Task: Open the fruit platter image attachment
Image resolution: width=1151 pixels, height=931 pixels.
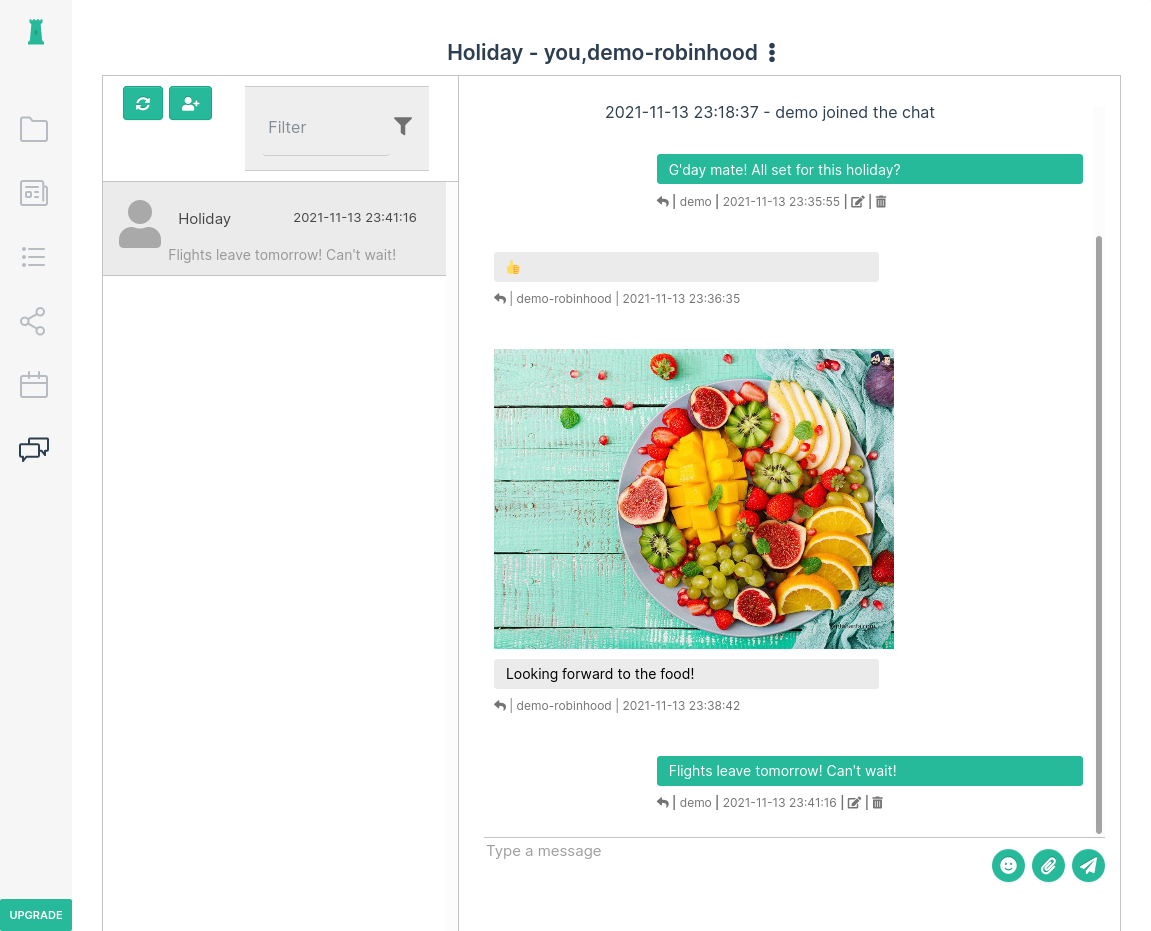Action: [x=693, y=499]
